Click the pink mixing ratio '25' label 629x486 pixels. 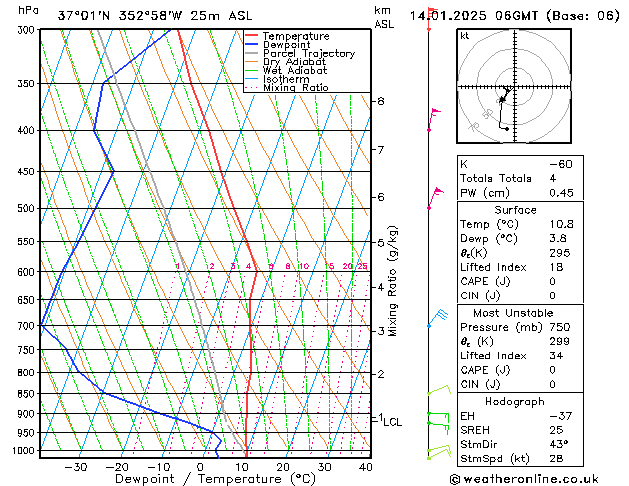363,266
